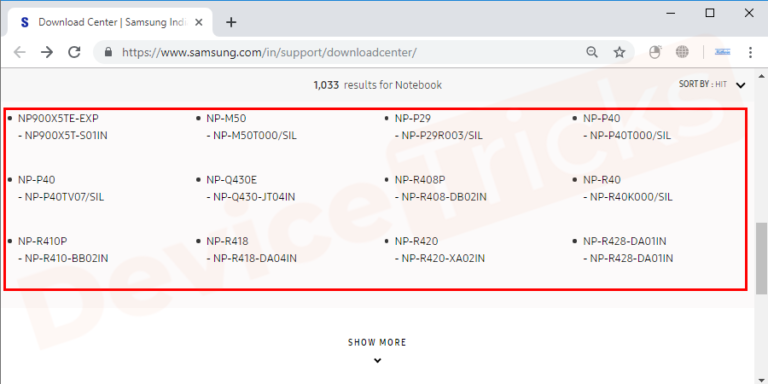Reload the page with refresh icon
This screenshot has height=384, width=768.
pos(74,52)
